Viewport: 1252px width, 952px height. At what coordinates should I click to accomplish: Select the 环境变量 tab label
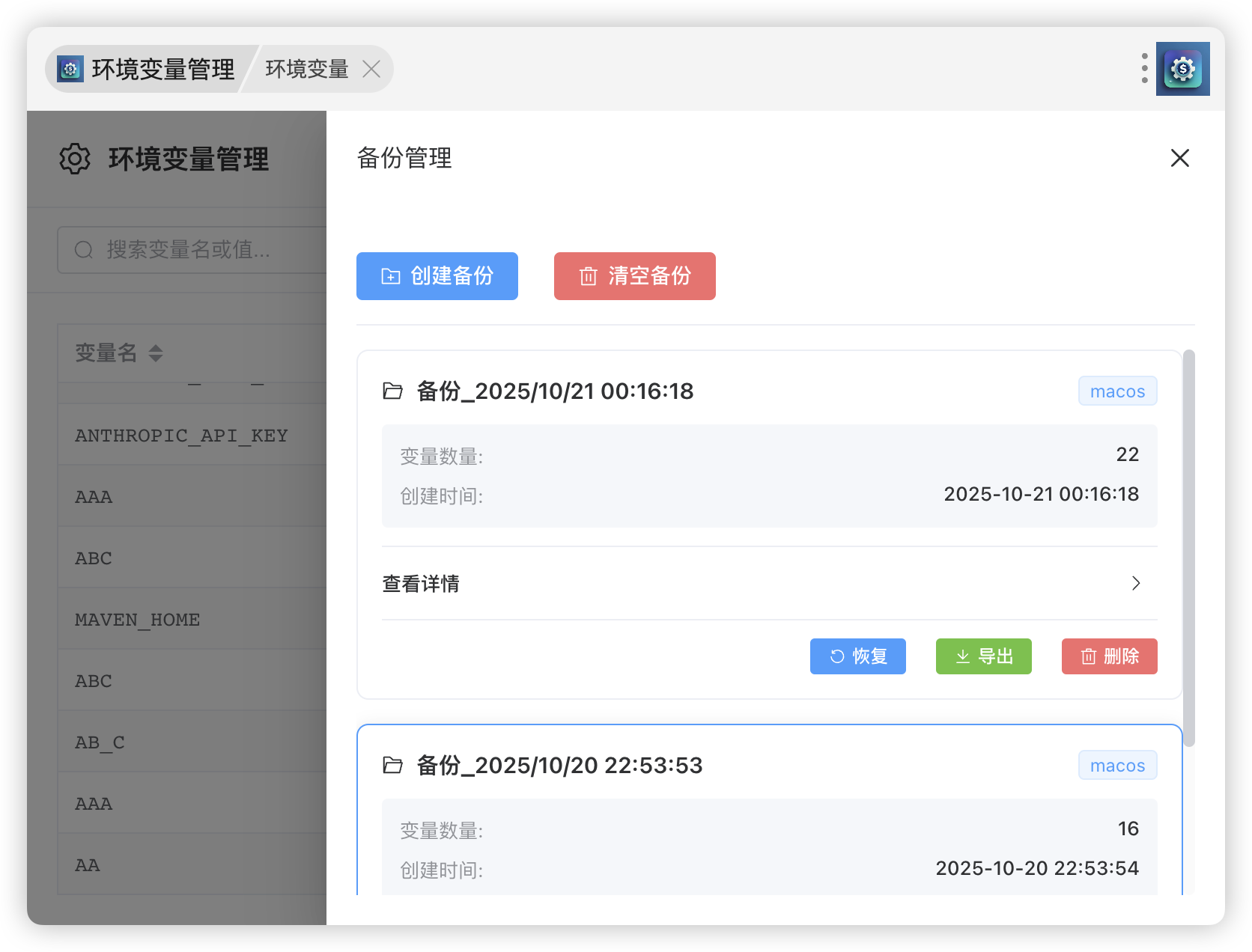307,69
